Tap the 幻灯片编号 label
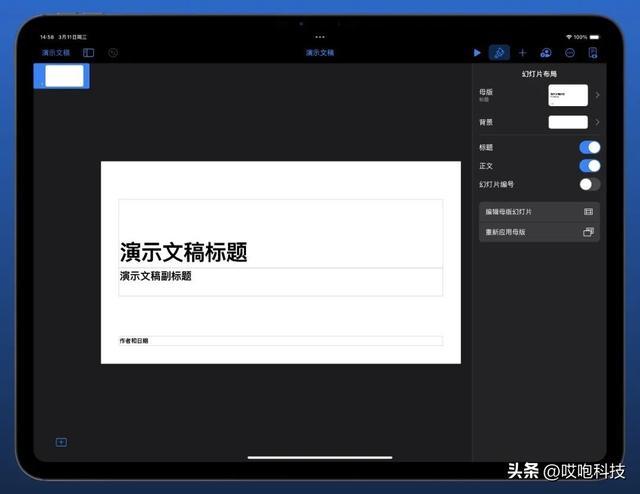Screen dimensions: 640x494 click(x=496, y=185)
